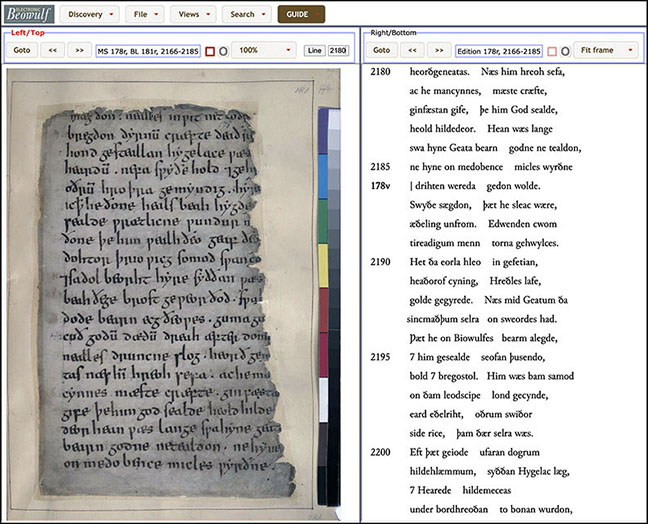Click the MS 178r folio field
648x524 pixels.
pos(148,51)
